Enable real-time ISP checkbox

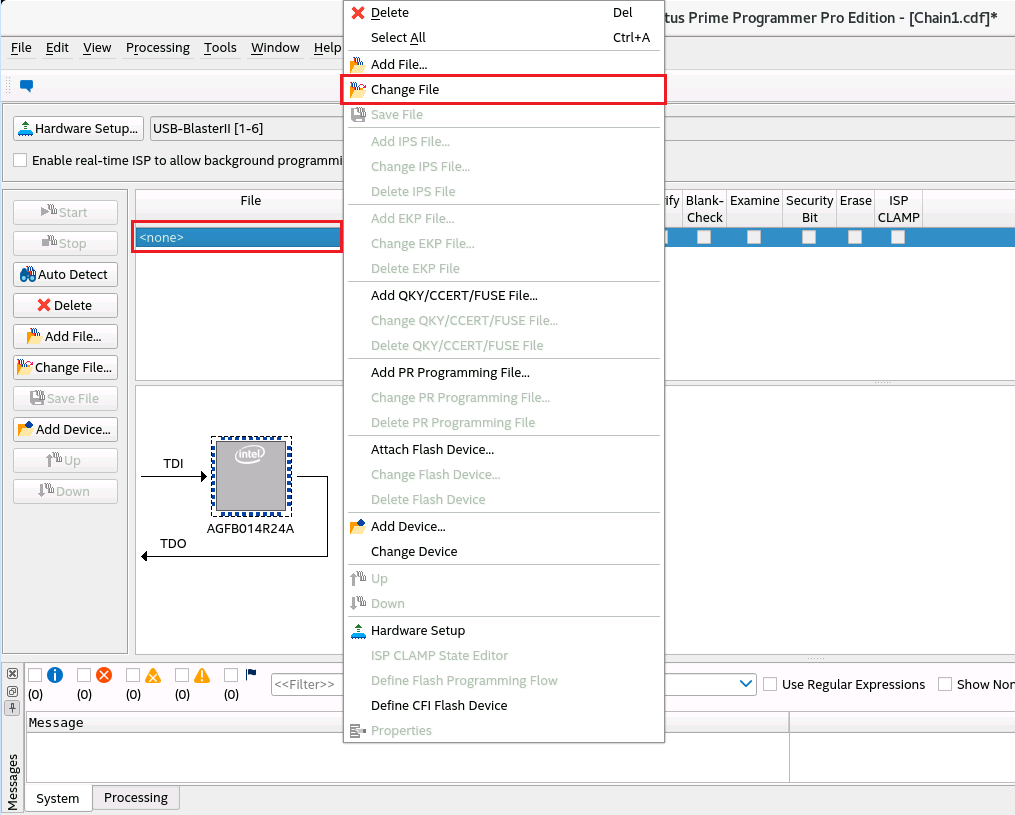pos(20,160)
